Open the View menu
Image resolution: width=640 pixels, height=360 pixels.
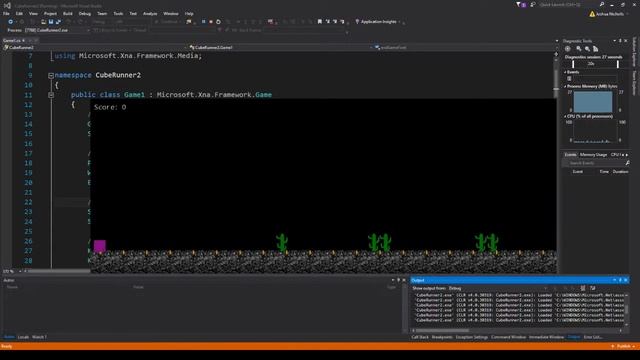[x=33, y=13]
